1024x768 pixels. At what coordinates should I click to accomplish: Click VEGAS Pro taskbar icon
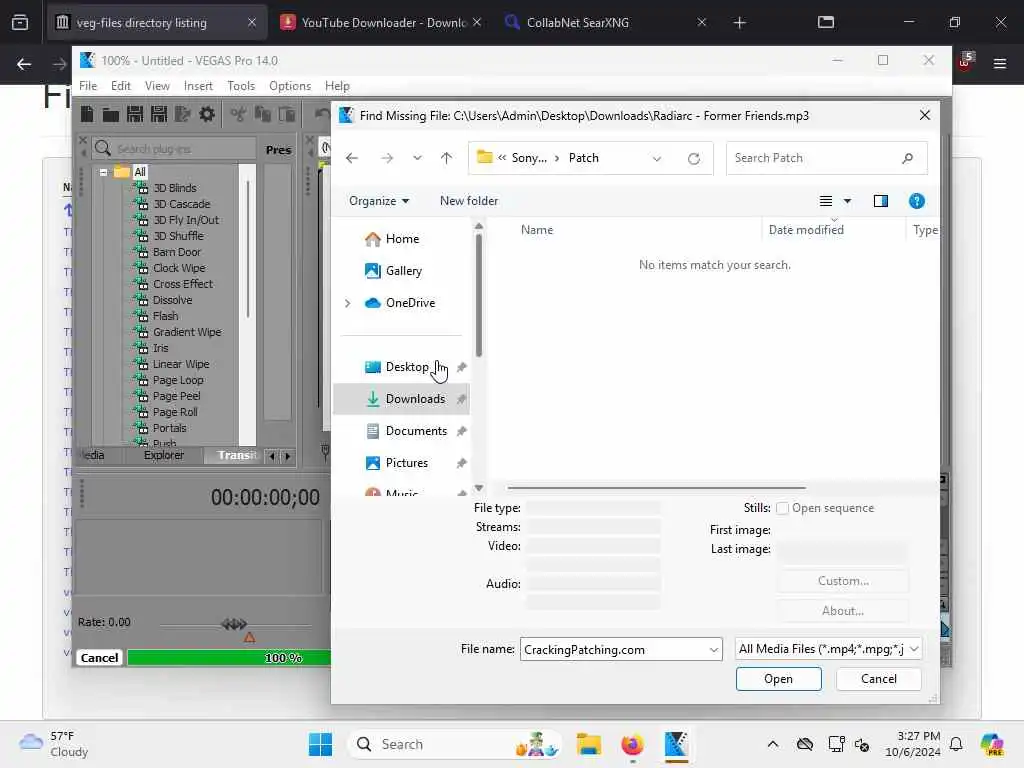[676, 744]
